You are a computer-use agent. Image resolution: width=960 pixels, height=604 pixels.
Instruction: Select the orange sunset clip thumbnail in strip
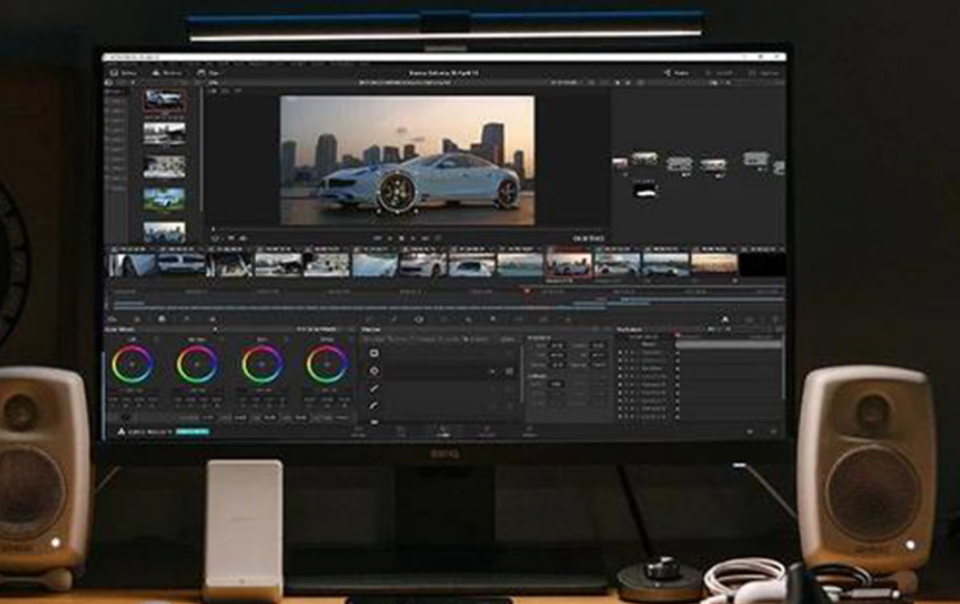tap(714, 266)
